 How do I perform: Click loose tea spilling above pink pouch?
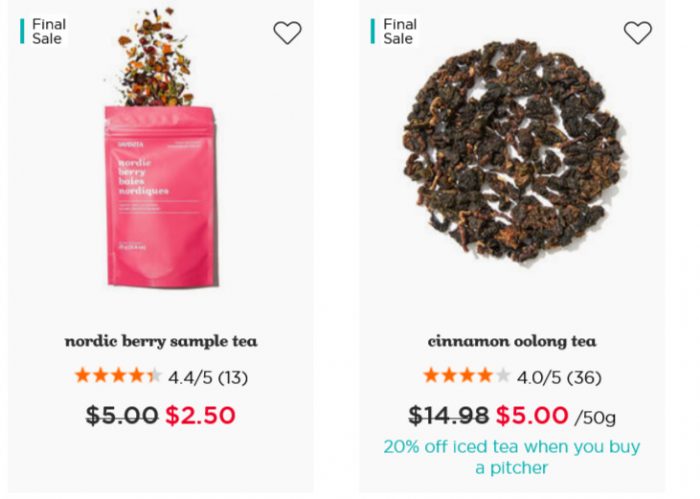(152, 58)
